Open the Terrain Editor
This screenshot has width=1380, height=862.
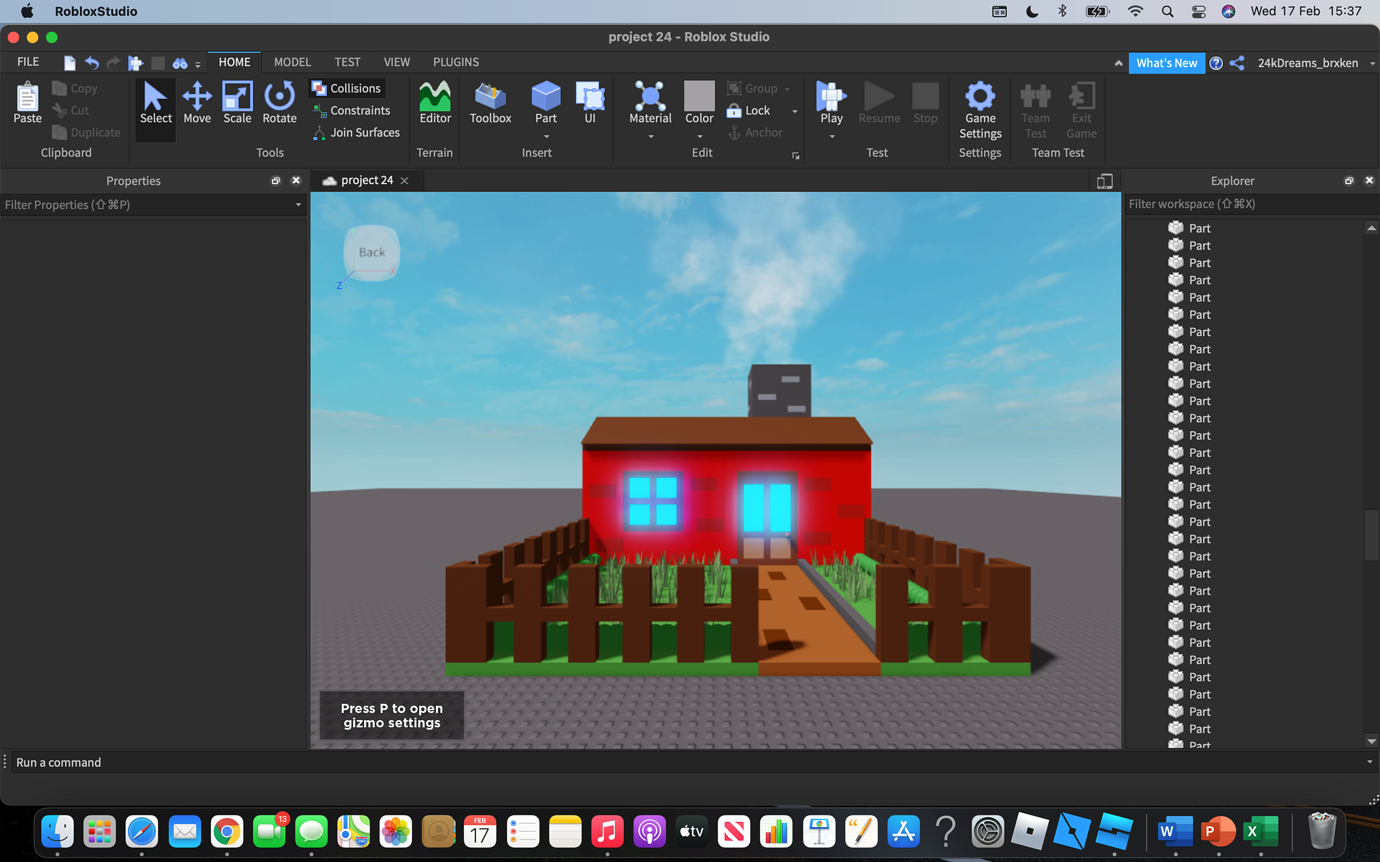(435, 103)
